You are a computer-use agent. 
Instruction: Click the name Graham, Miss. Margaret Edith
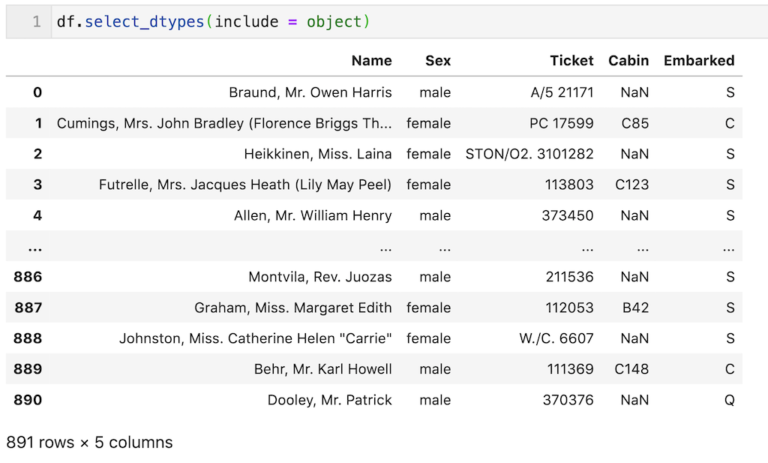[293, 308]
